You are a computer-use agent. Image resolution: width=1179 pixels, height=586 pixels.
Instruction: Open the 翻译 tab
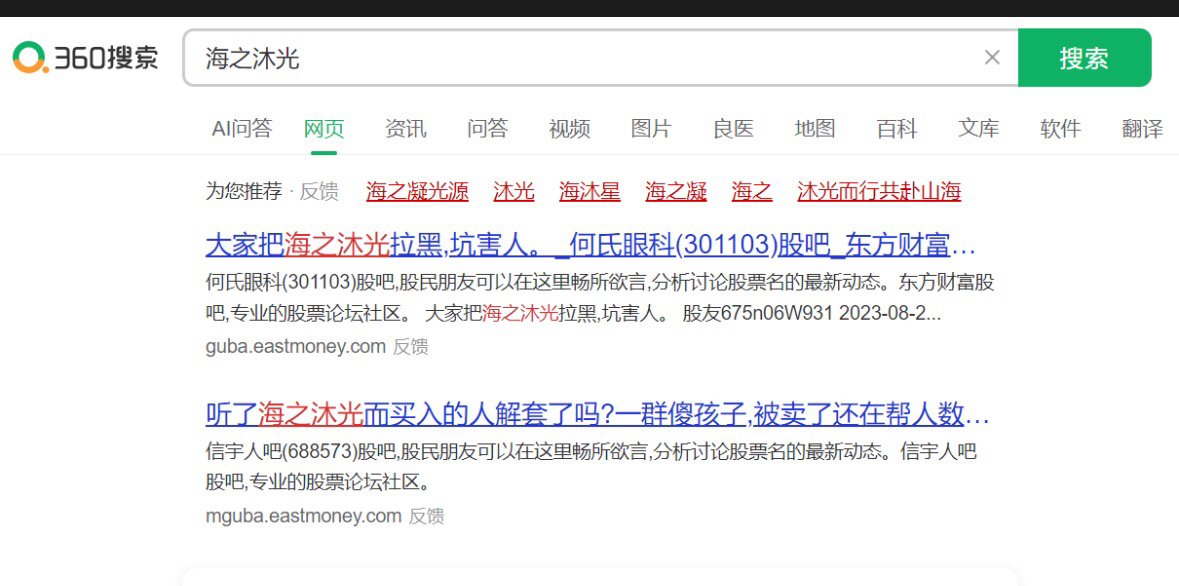pyautogui.click(x=1143, y=129)
